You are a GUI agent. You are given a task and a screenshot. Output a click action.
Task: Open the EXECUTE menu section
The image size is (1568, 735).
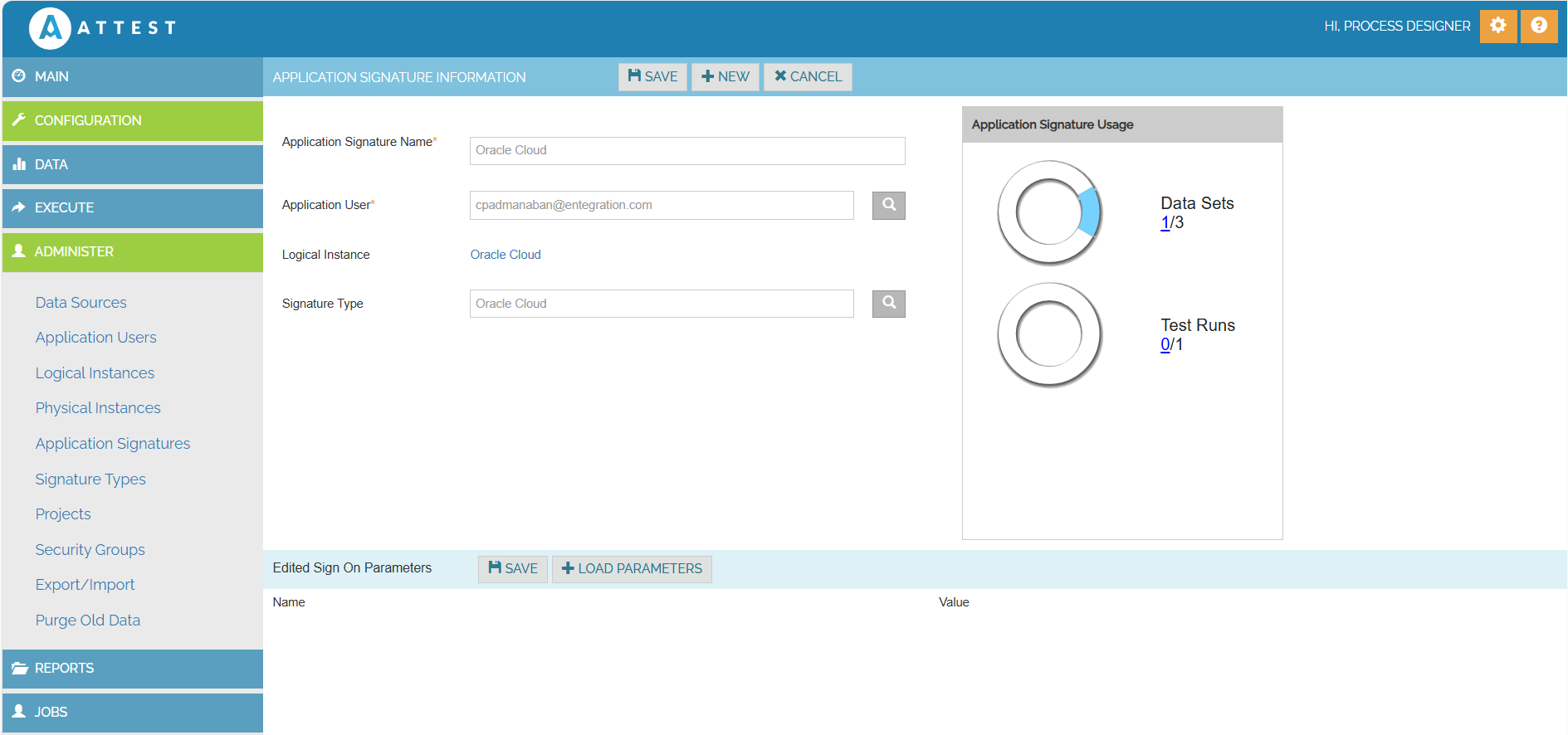coord(133,207)
